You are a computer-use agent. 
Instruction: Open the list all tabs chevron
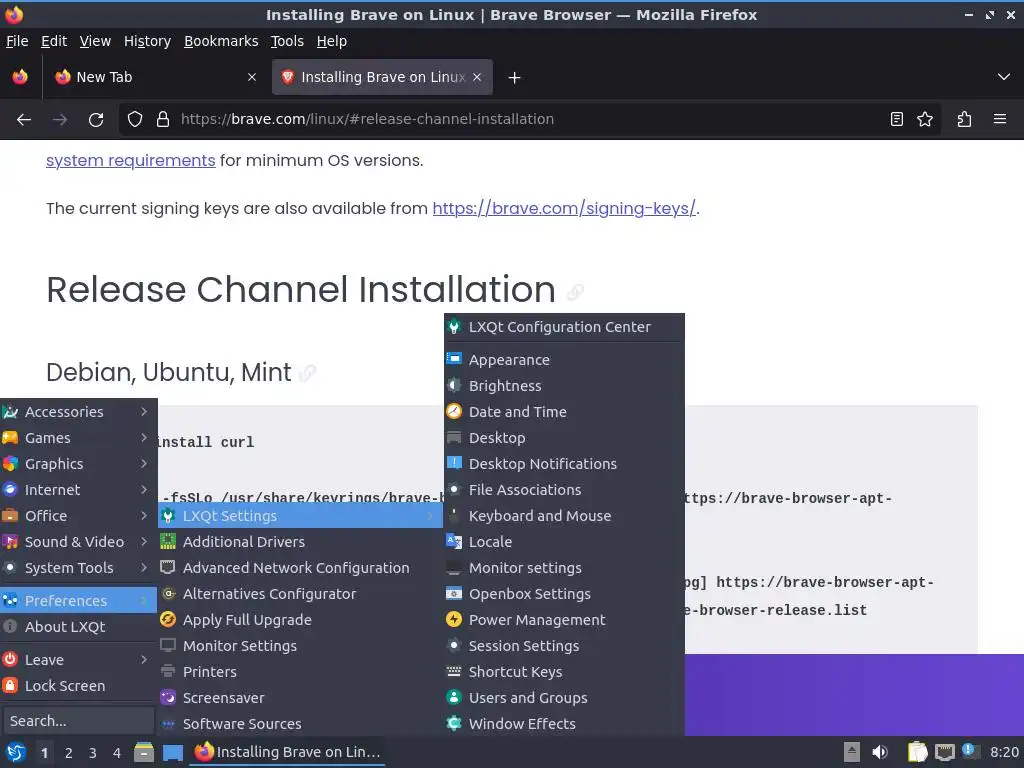1004,77
